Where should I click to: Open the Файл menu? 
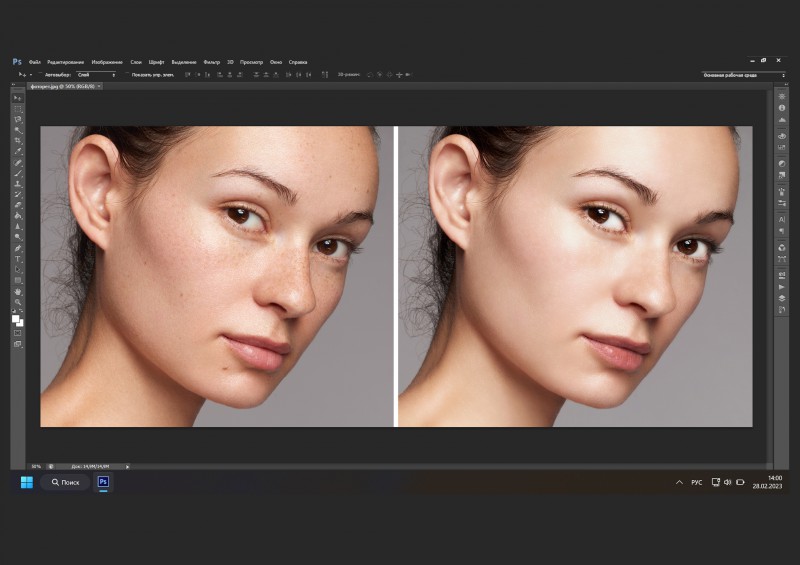tap(35, 62)
